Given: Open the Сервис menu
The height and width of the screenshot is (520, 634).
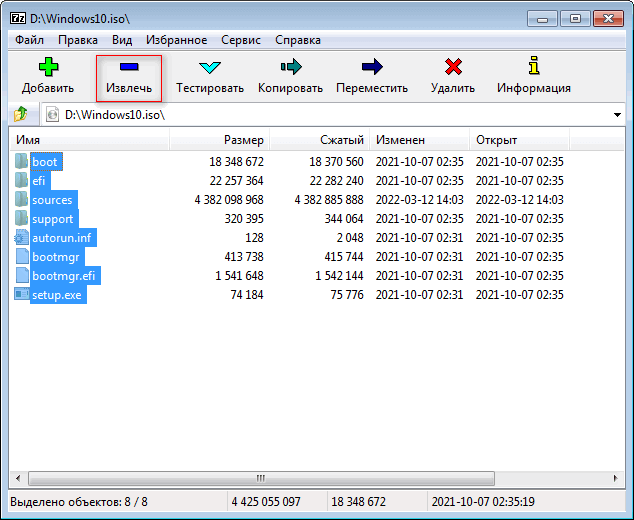Looking at the screenshot, I should coord(241,40).
